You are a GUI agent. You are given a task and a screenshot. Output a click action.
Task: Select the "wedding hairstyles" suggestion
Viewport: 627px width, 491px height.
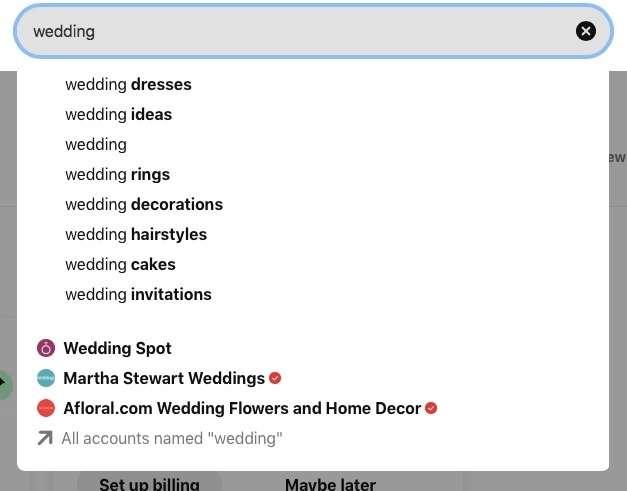tap(136, 234)
